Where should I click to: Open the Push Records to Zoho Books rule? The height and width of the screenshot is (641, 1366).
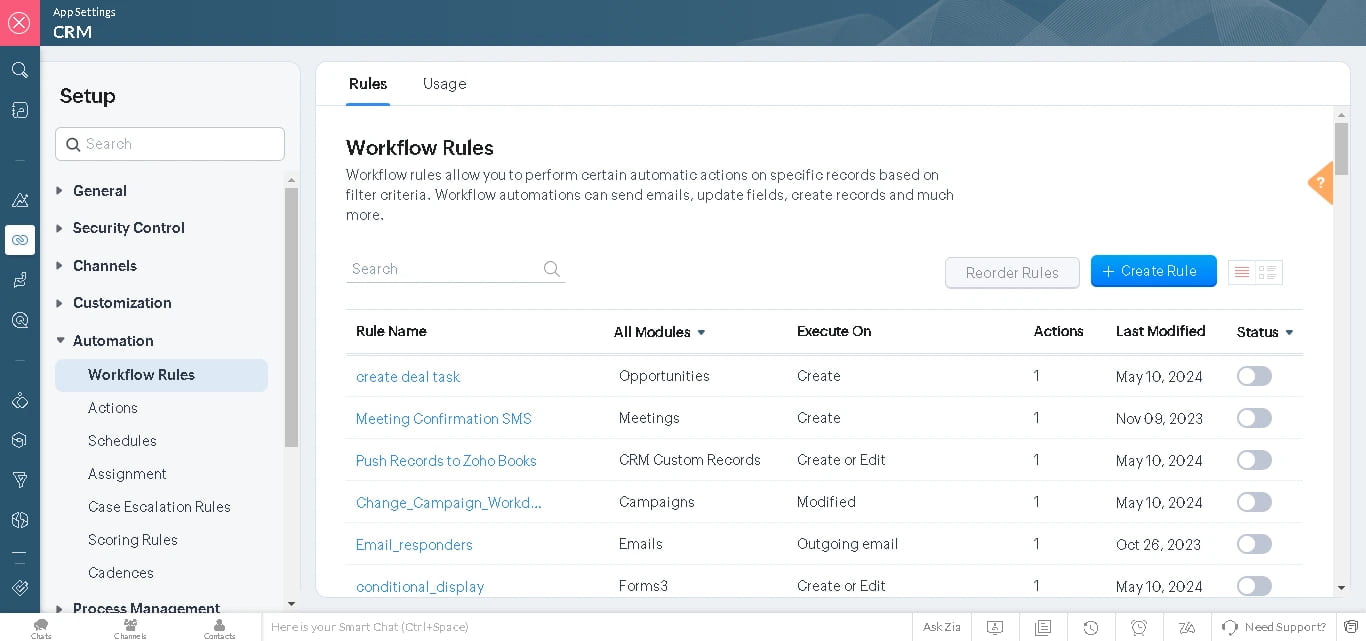point(446,461)
